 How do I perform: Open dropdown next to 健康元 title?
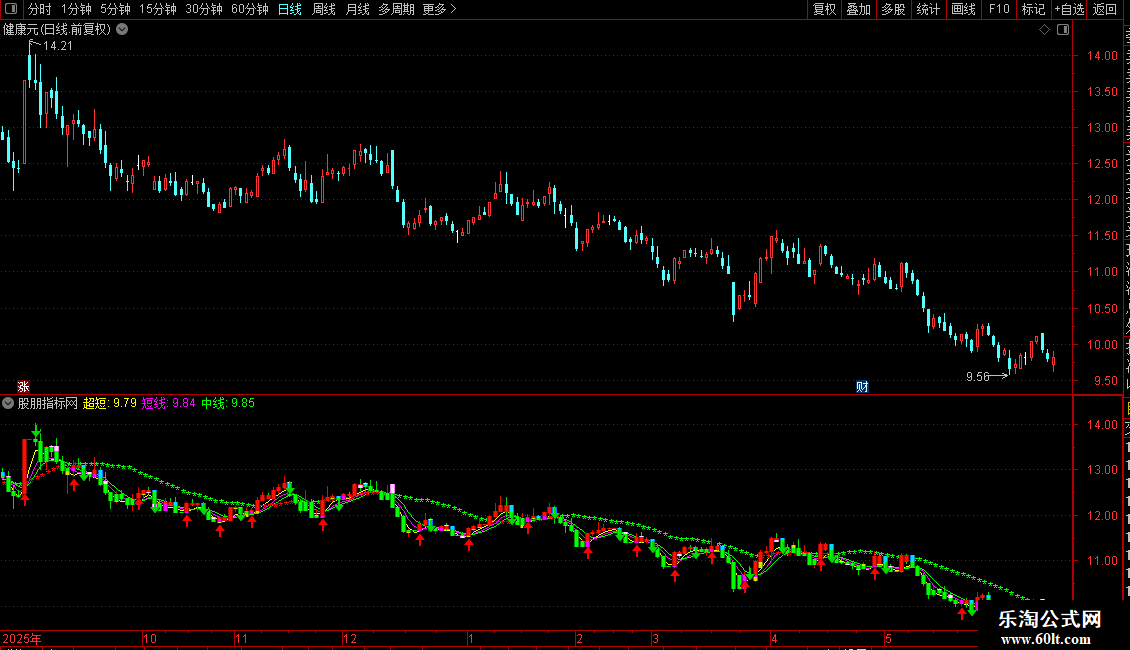[x=123, y=29]
